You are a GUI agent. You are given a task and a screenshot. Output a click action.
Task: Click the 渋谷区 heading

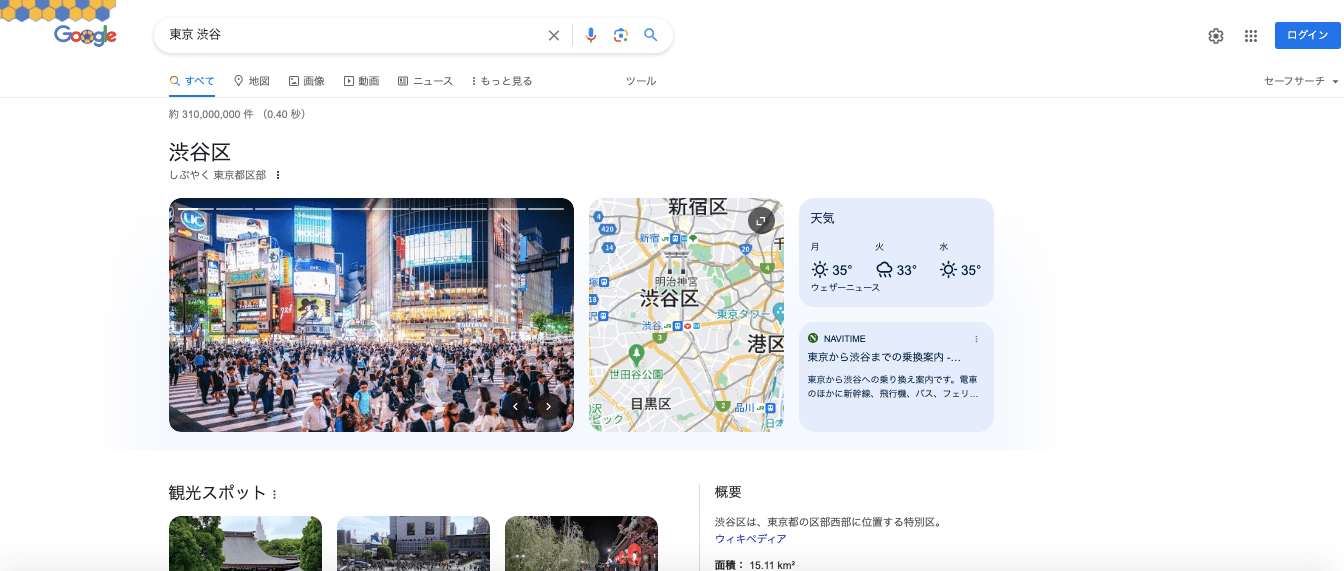pos(200,152)
